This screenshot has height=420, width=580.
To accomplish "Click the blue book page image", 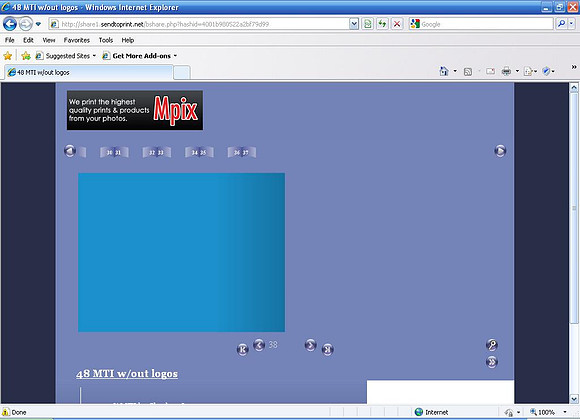I will (181, 252).
